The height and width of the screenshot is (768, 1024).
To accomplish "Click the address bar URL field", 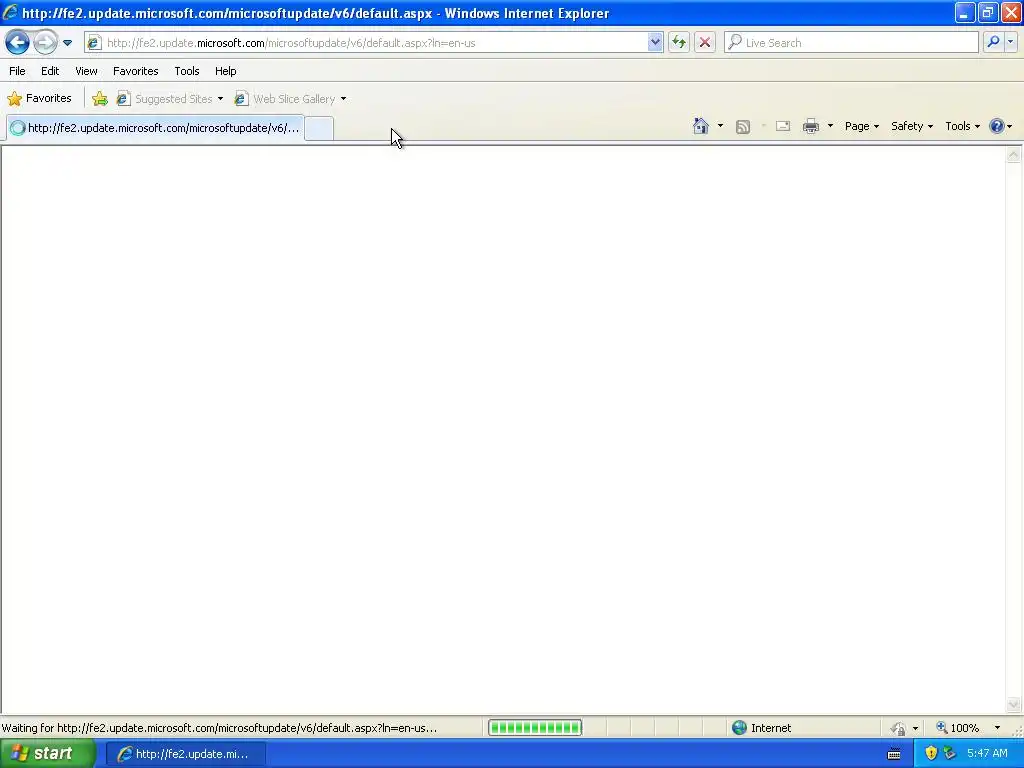I will pos(376,43).
